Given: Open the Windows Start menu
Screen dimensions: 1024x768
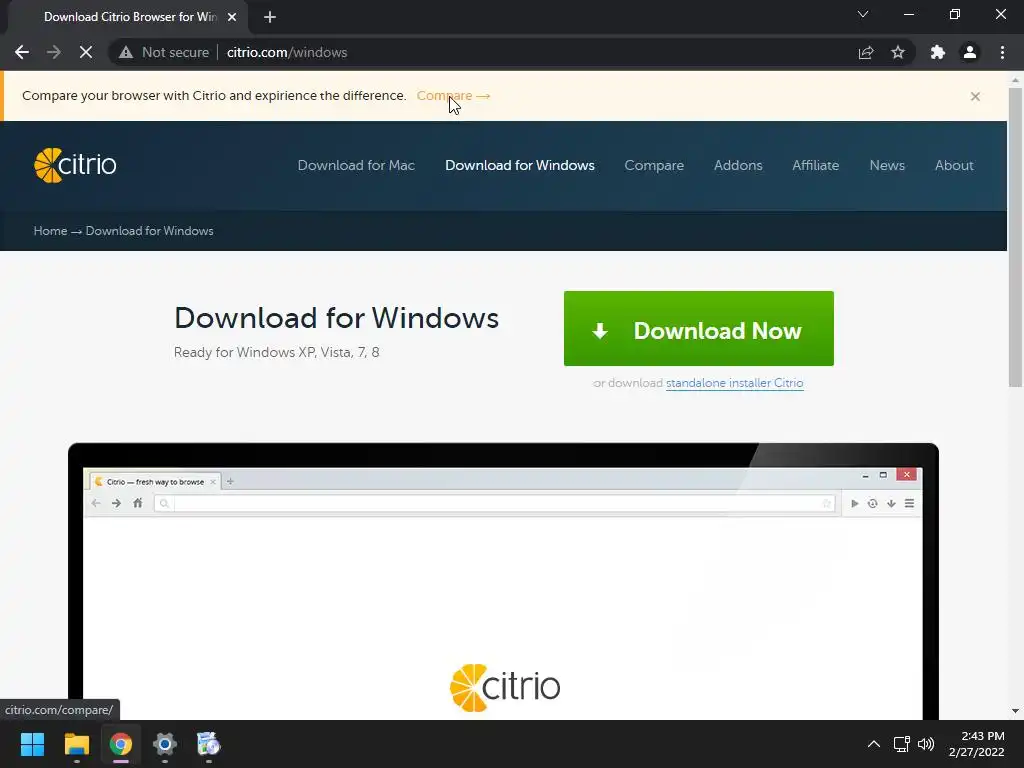Looking at the screenshot, I should coord(32,744).
